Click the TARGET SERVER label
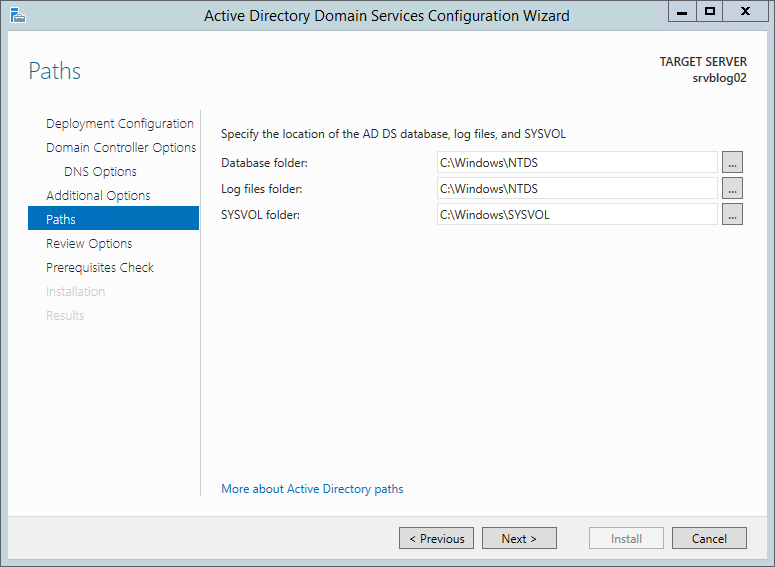The width and height of the screenshot is (775, 567). tap(703, 62)
